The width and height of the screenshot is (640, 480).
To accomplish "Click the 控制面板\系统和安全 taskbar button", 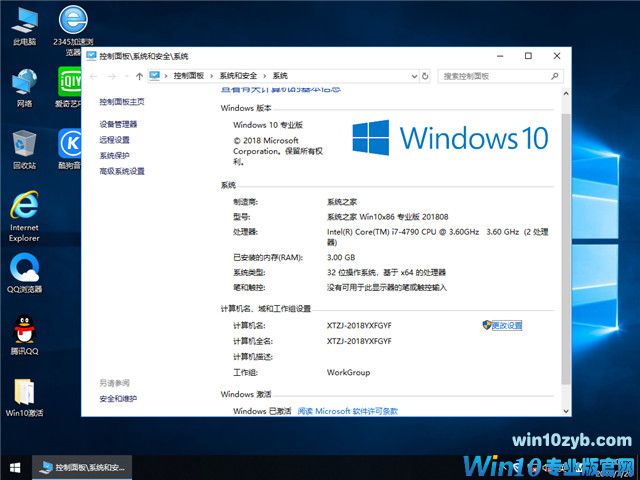I will click(82, 468).
